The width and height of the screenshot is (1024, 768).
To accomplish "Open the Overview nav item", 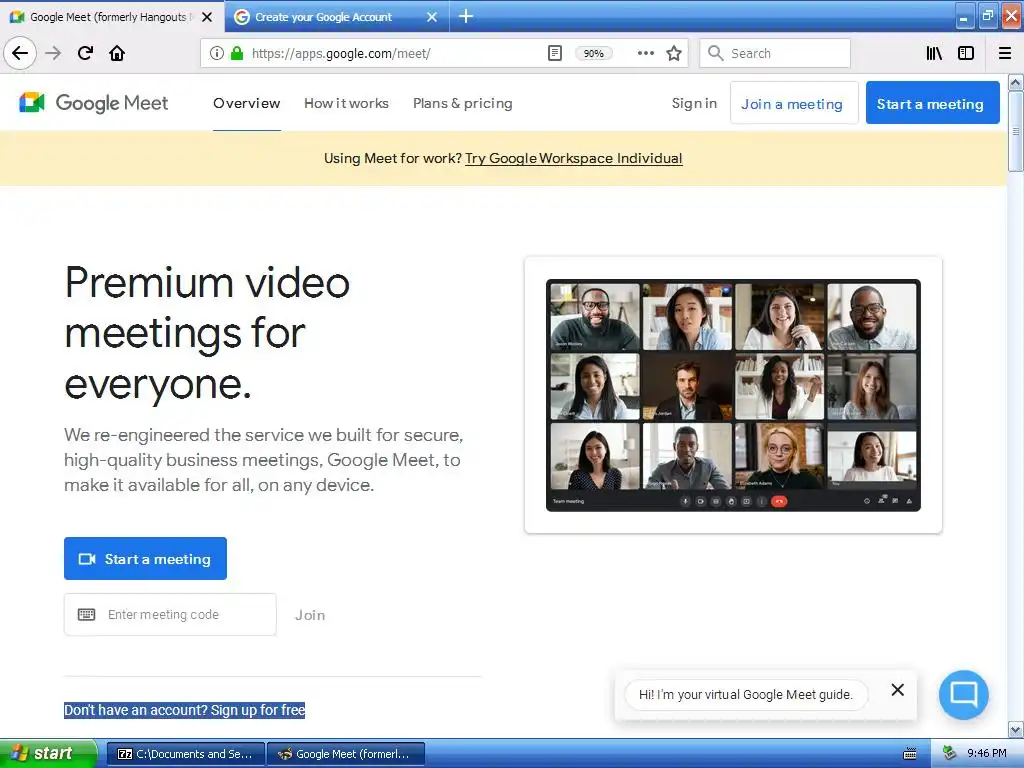I will (246, 103).
